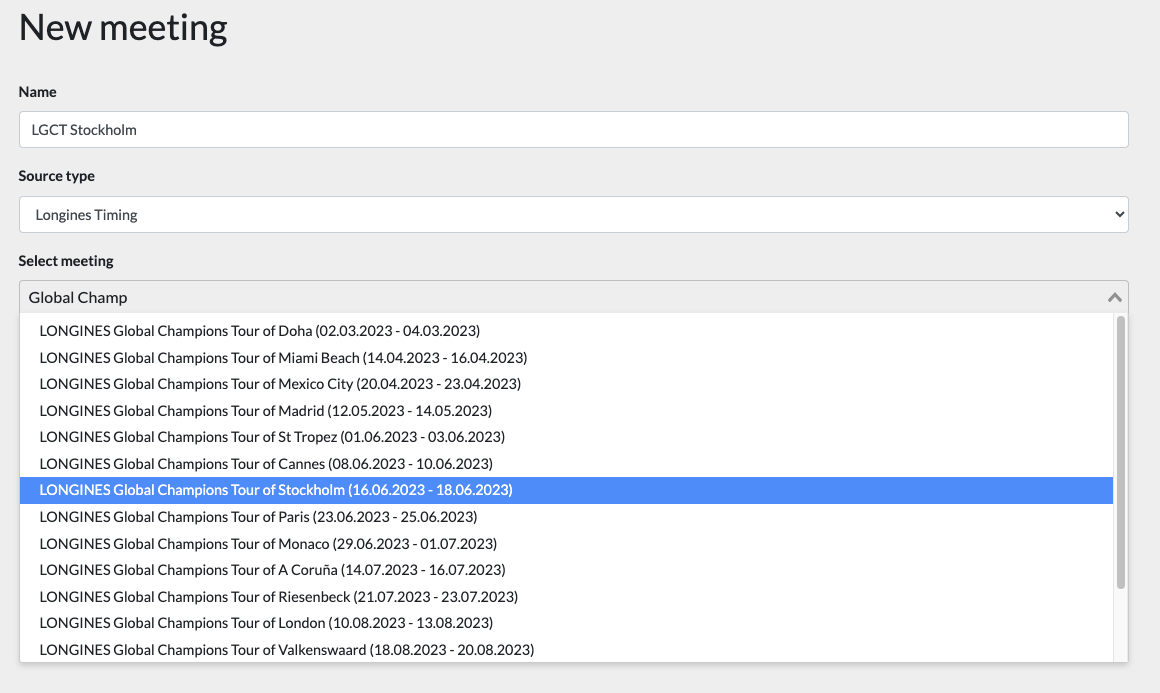Select highlighted Global Champions Tour of Stockholm

[566, 490]
